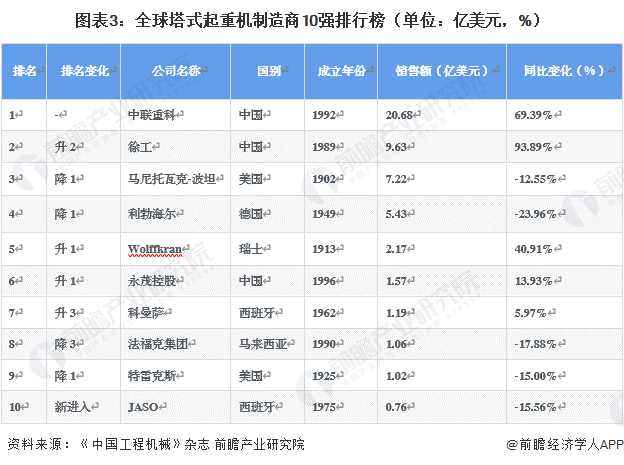624x465 pixels.
Task: Click the founding year '1992'
Action: [324, 115]
